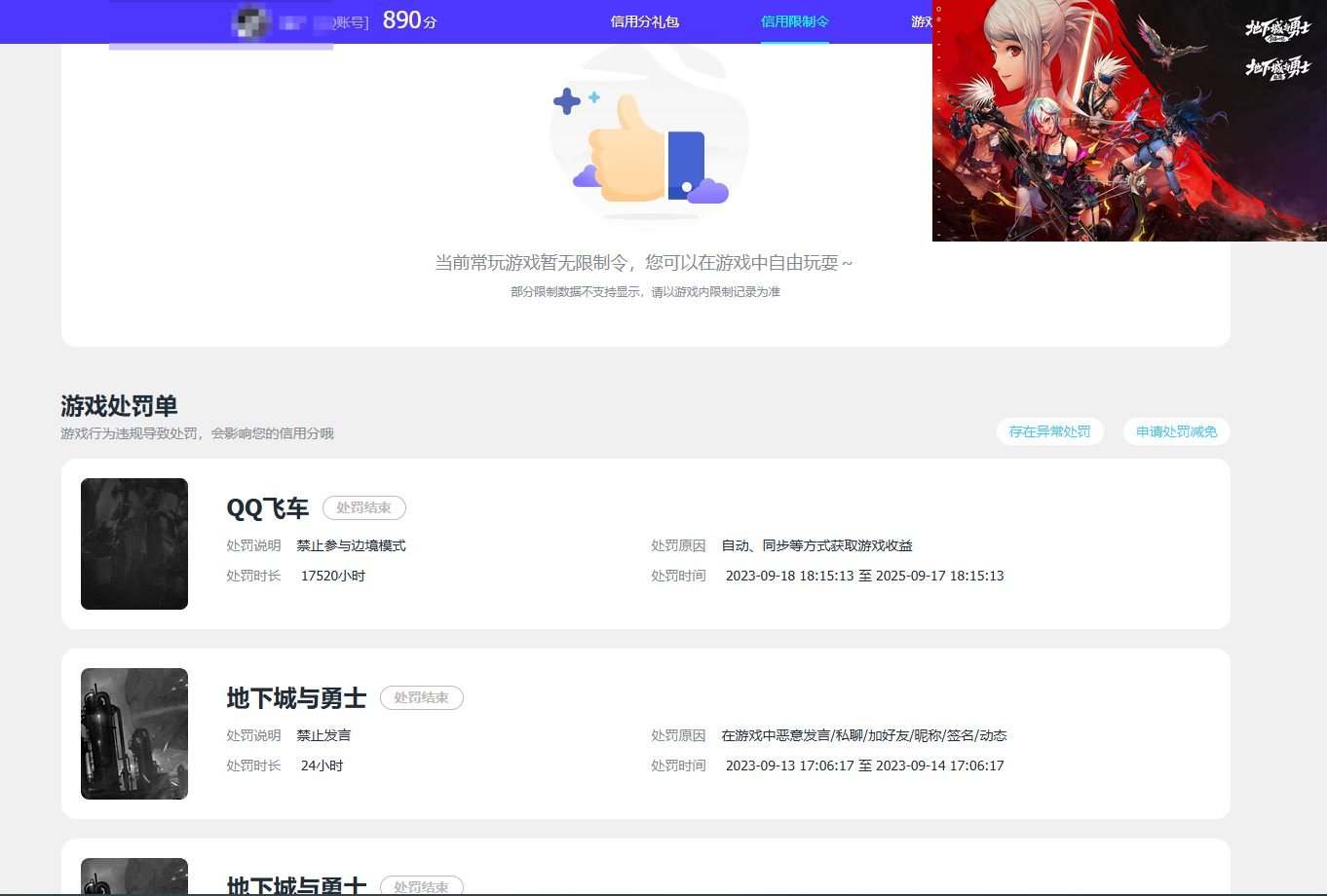Click the QQ飞车 penalty title
This screenshot has height=896, width=1327.
(268, 508)
